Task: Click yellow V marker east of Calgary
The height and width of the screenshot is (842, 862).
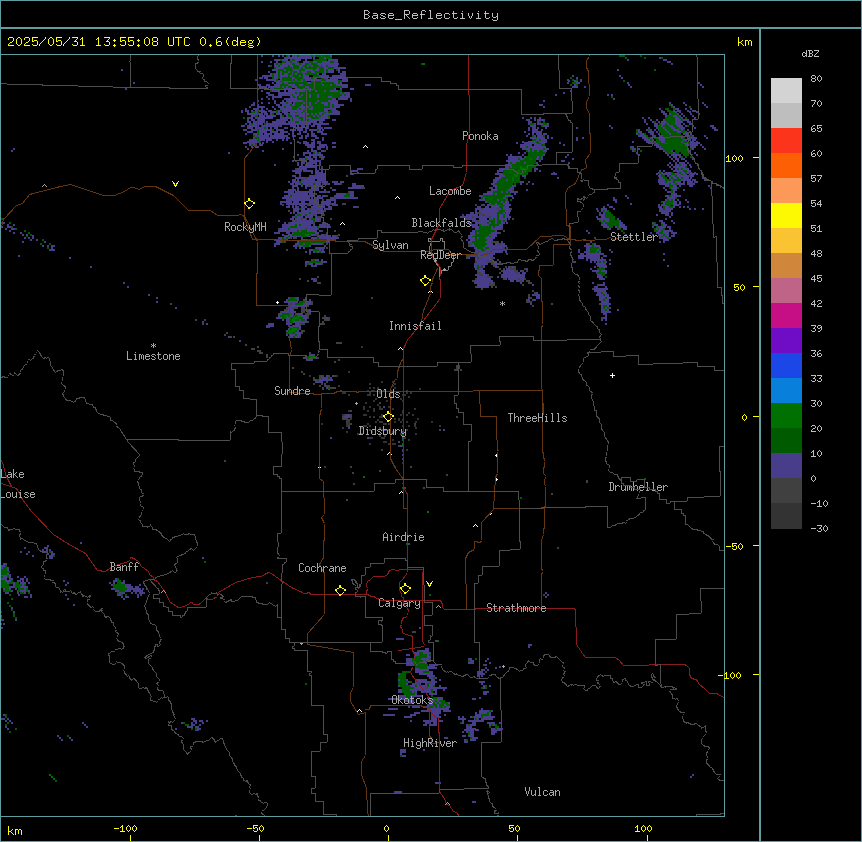Action: (429, 584)
